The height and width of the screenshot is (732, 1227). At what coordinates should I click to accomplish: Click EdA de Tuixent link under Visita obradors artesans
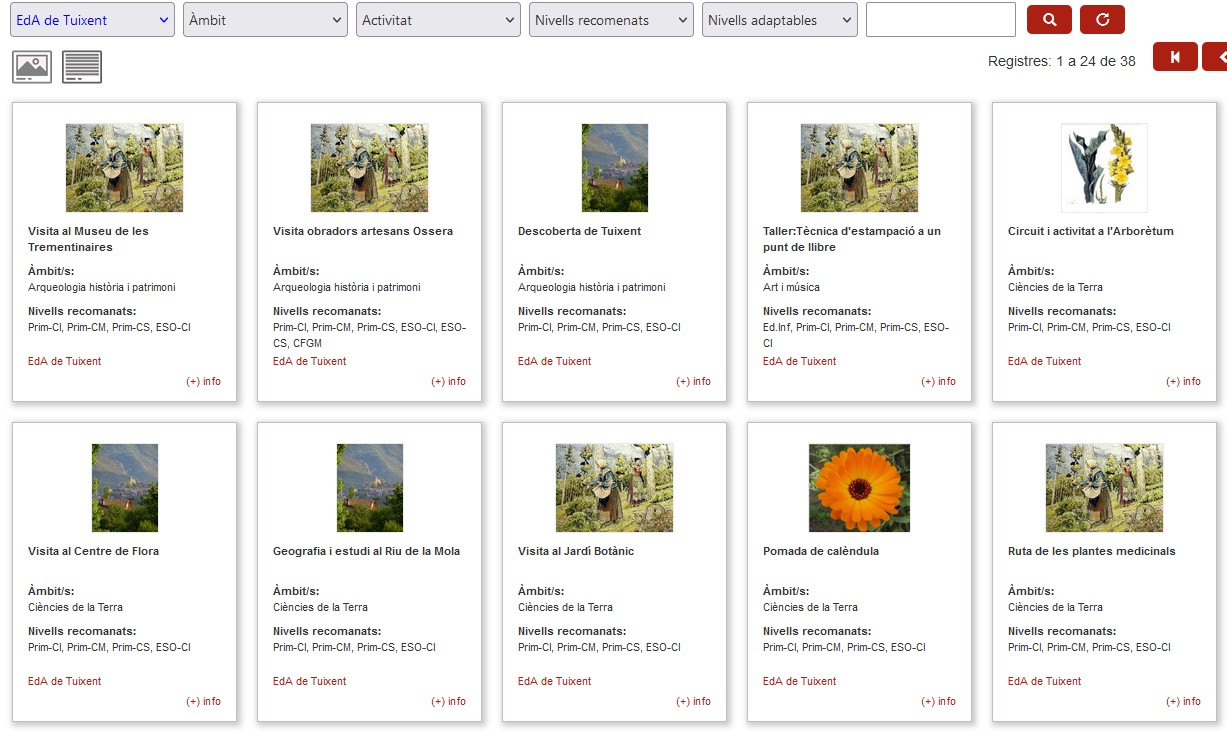click(310, 362)
